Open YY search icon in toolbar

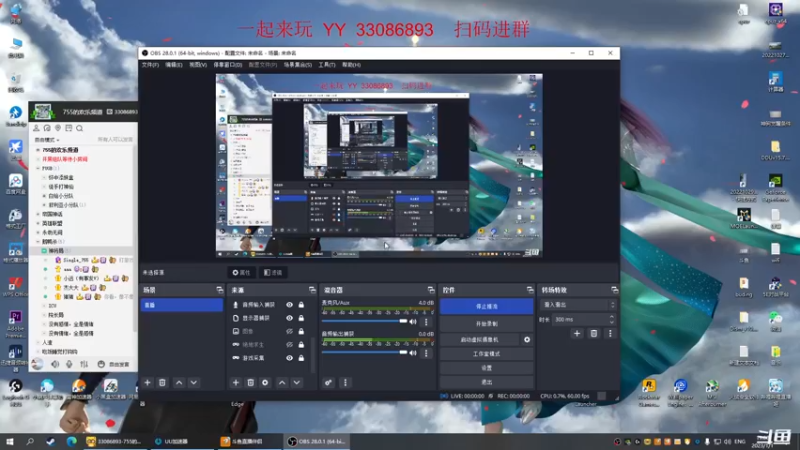[80, 129]
